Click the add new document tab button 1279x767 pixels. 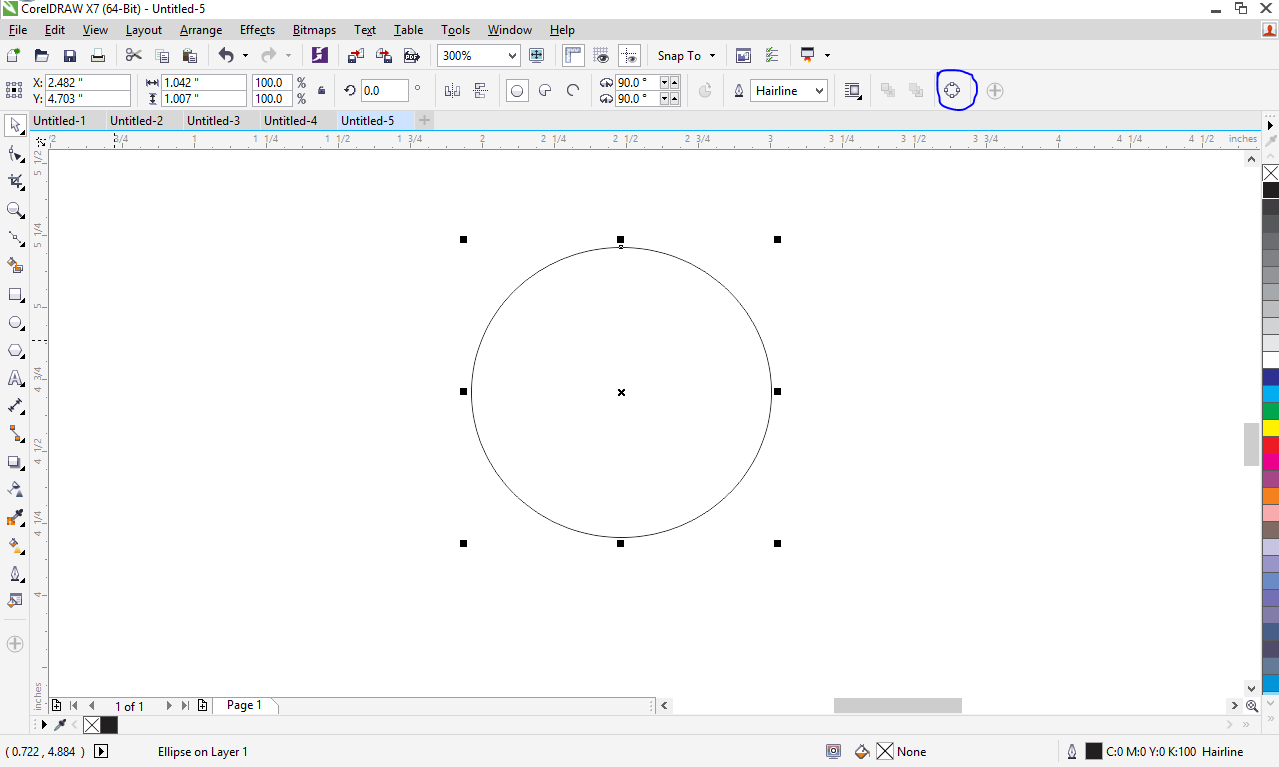coord(424,121)
